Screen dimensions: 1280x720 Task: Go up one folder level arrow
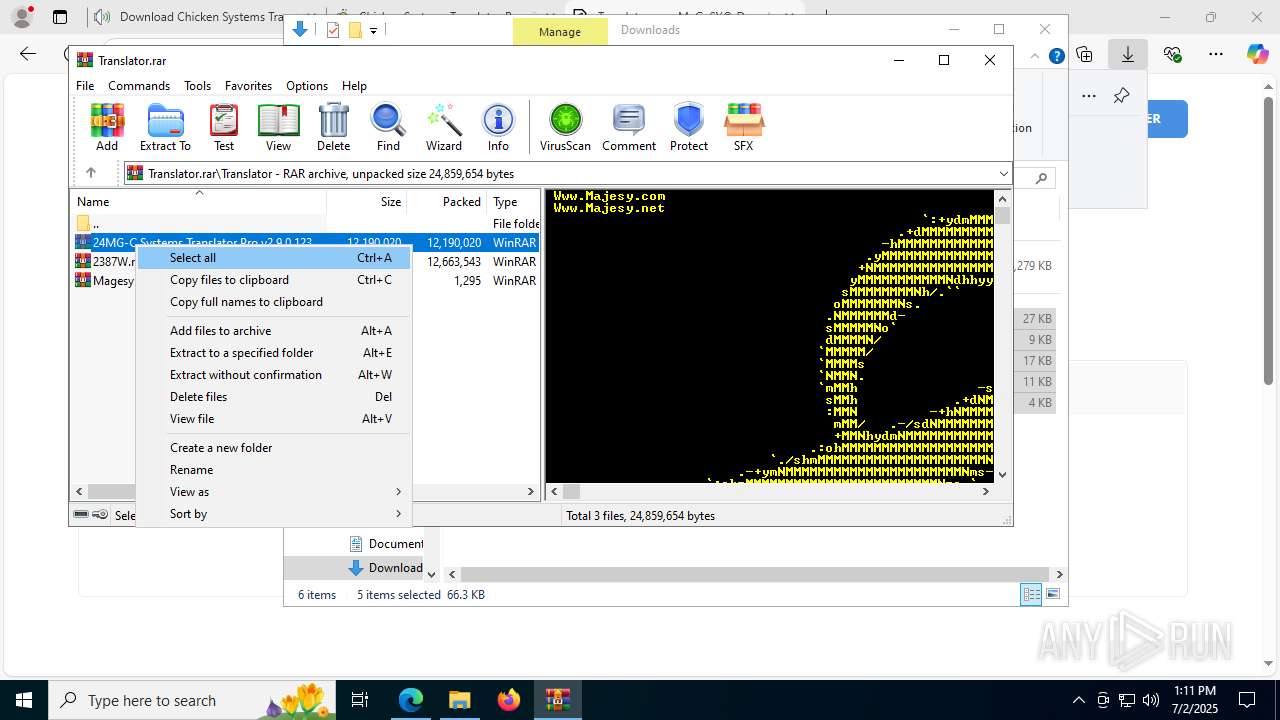90,173
